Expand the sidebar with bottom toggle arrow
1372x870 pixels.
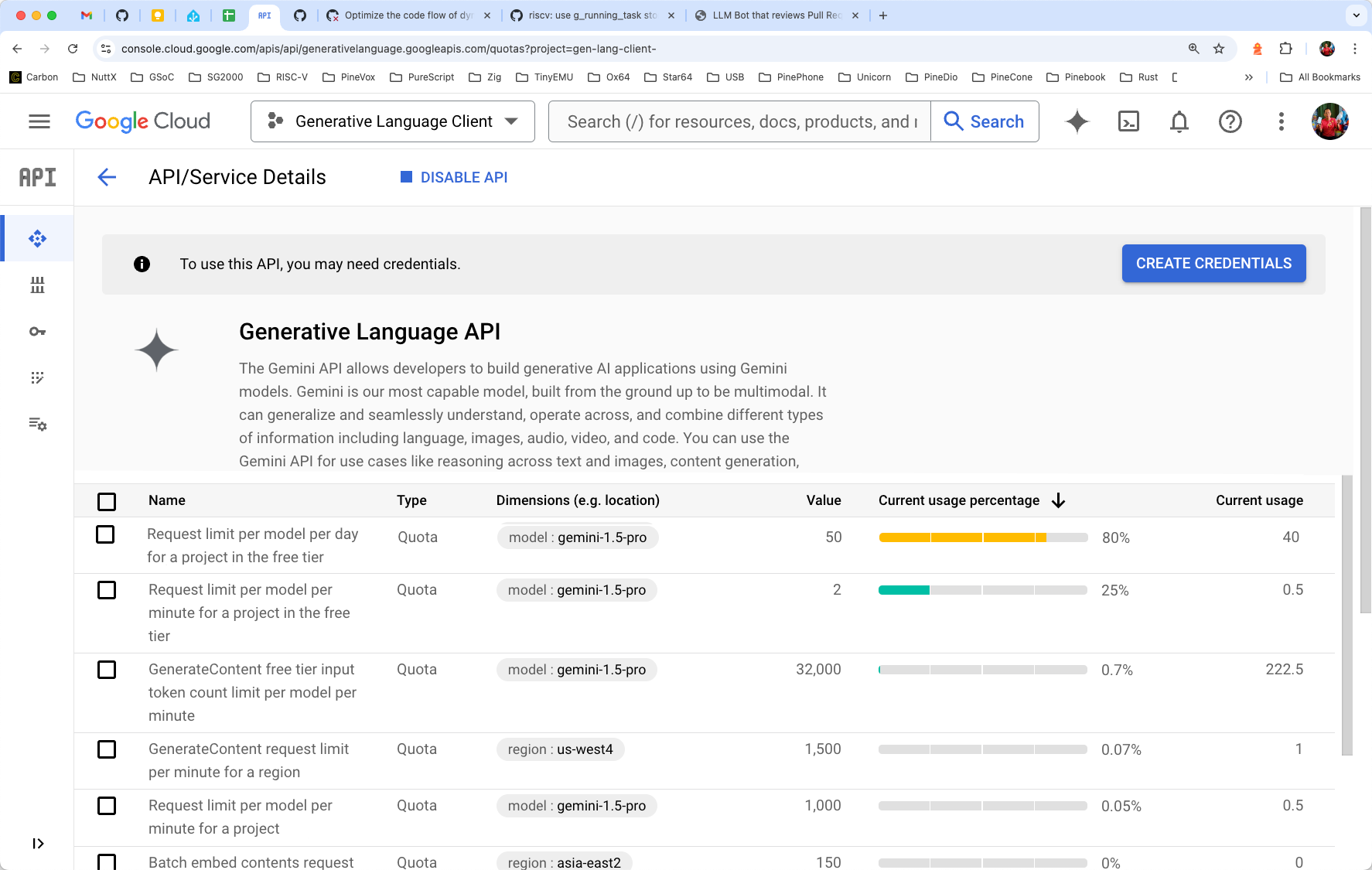pyautogui.click(x=38, y=844)
